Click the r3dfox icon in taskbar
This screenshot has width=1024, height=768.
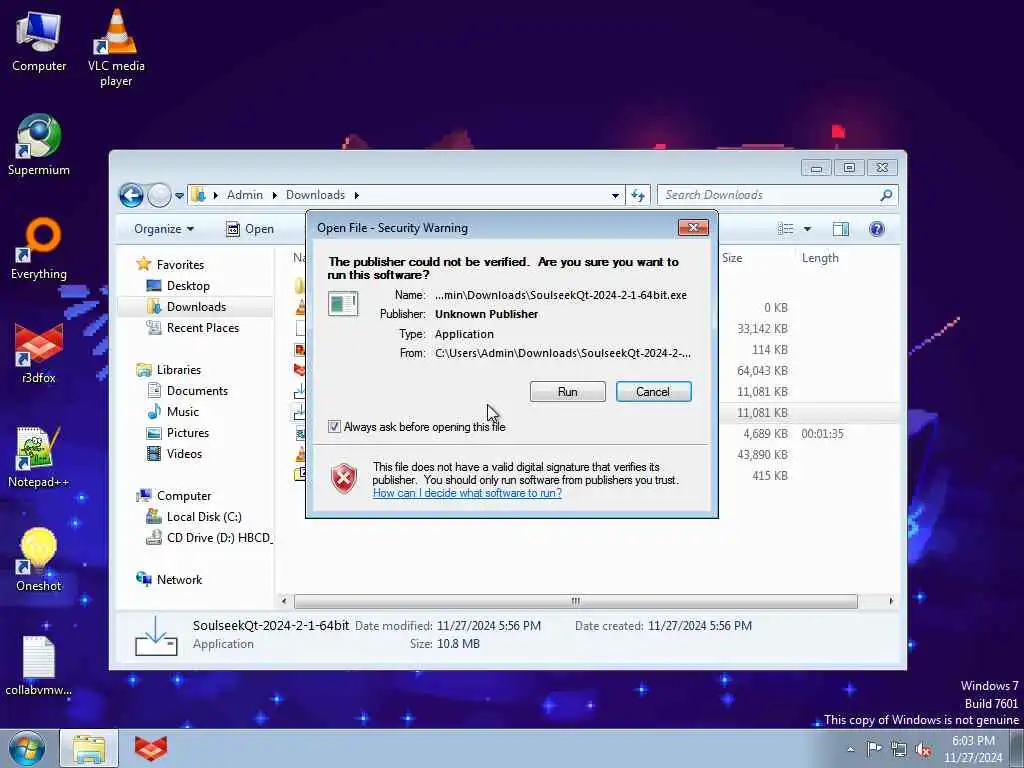point(151,749)
